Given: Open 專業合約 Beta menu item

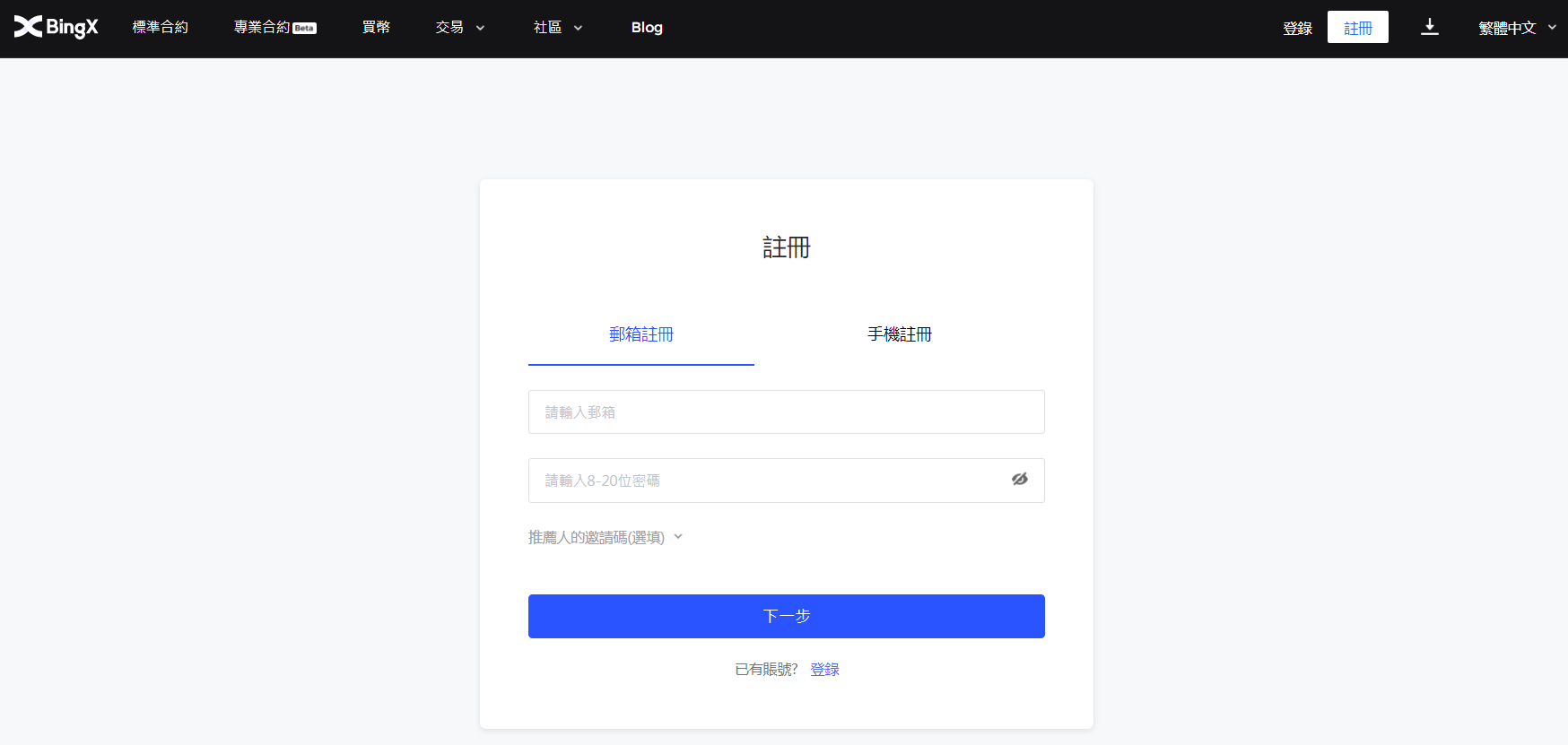Looking at the screenshot, I should (274, 27).
